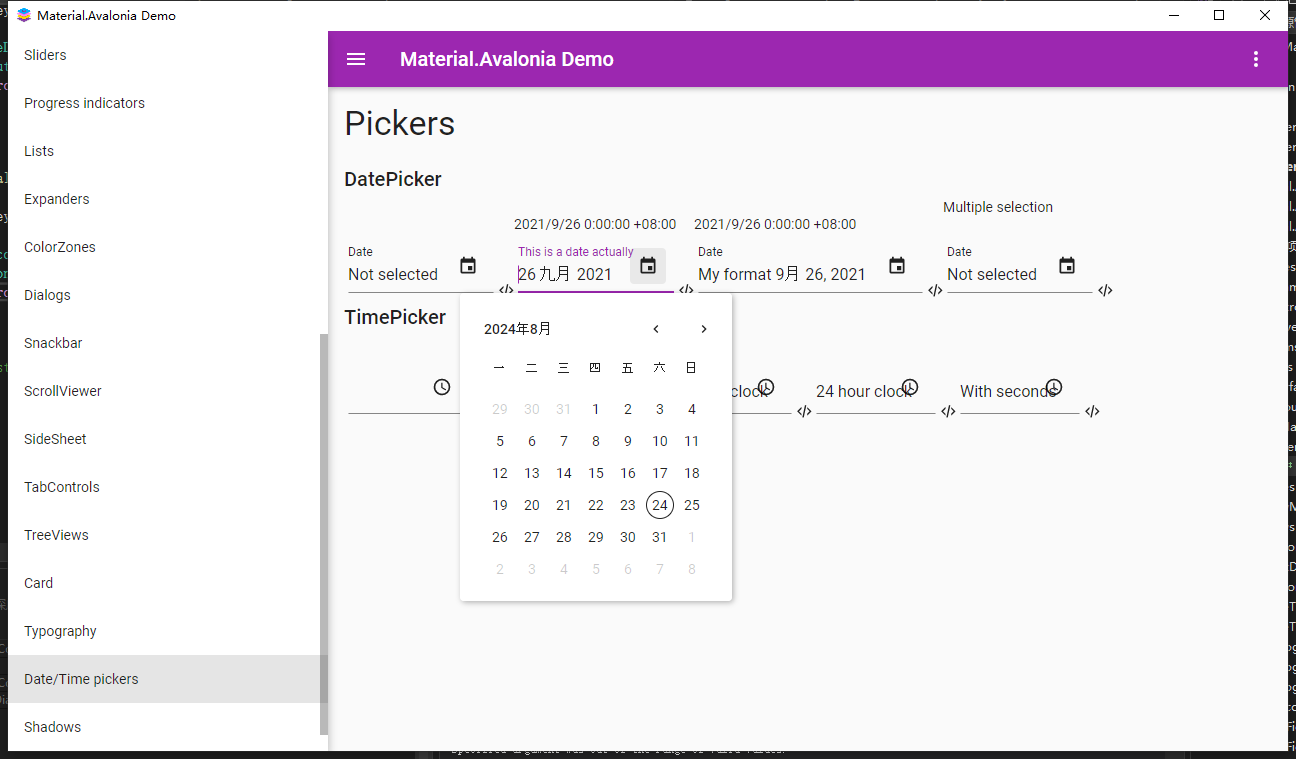The width and height of the screenshot is (1296, 759).
Task: Toggle calendar icon beside 26 九月 2021
Action: pyautogui.click(x=648, y=266)
